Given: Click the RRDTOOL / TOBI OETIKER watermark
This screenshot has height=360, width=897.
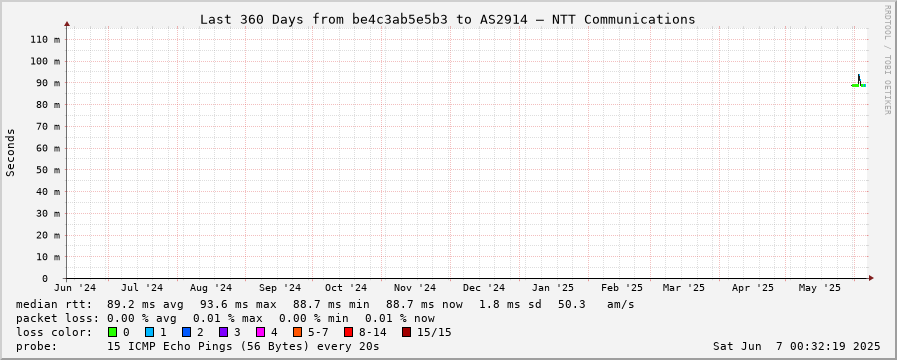Looking at the screenshot, I should pyautogui.click(x=887, y=58).
